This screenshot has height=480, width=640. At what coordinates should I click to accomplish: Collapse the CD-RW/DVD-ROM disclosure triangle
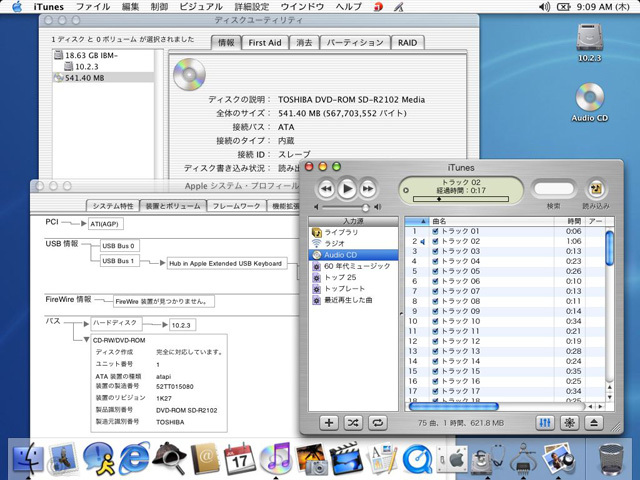pyautogui.click(x=86, y=339)
